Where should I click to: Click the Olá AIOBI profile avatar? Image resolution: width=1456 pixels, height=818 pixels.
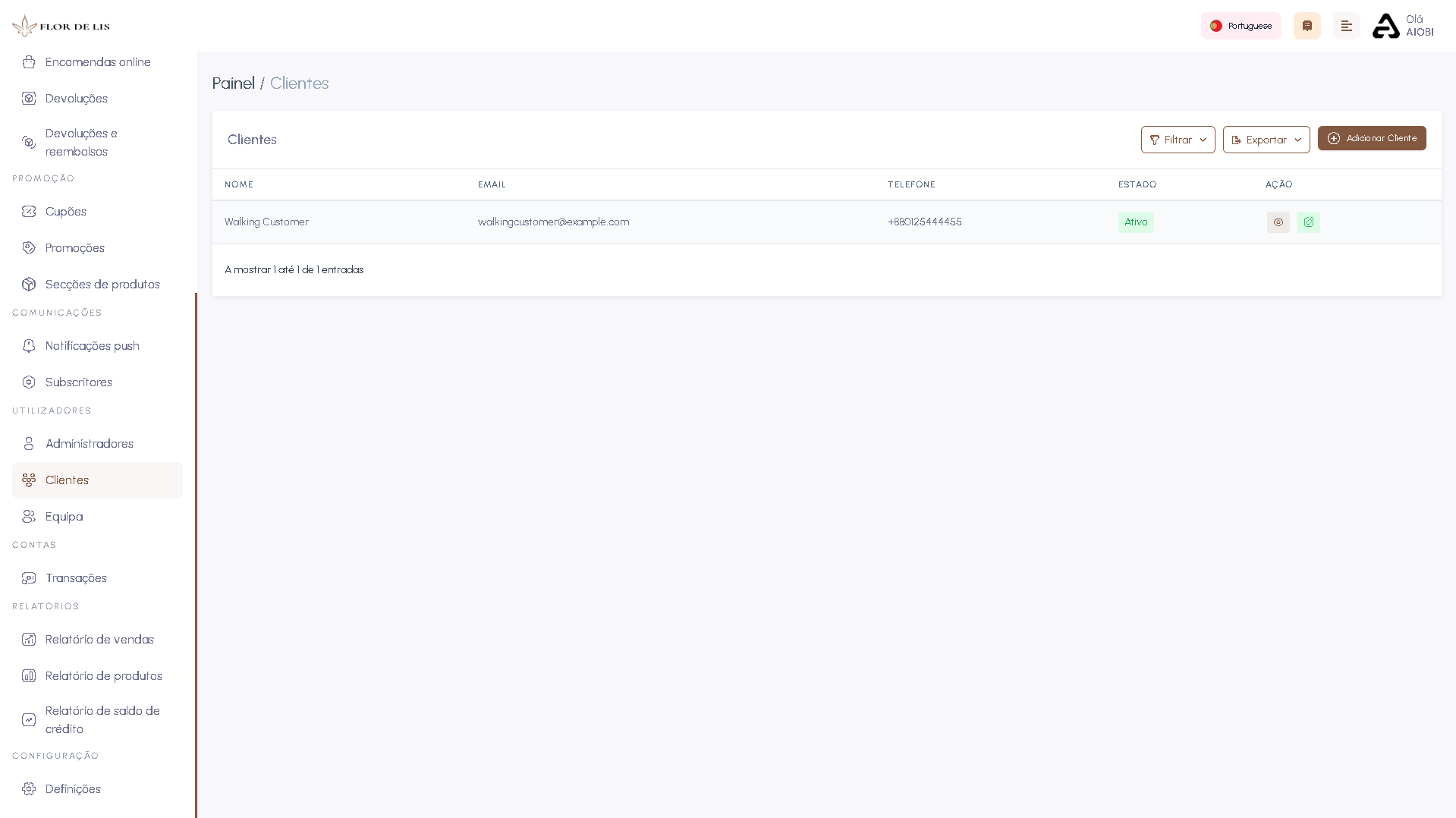pos(1385,25)
